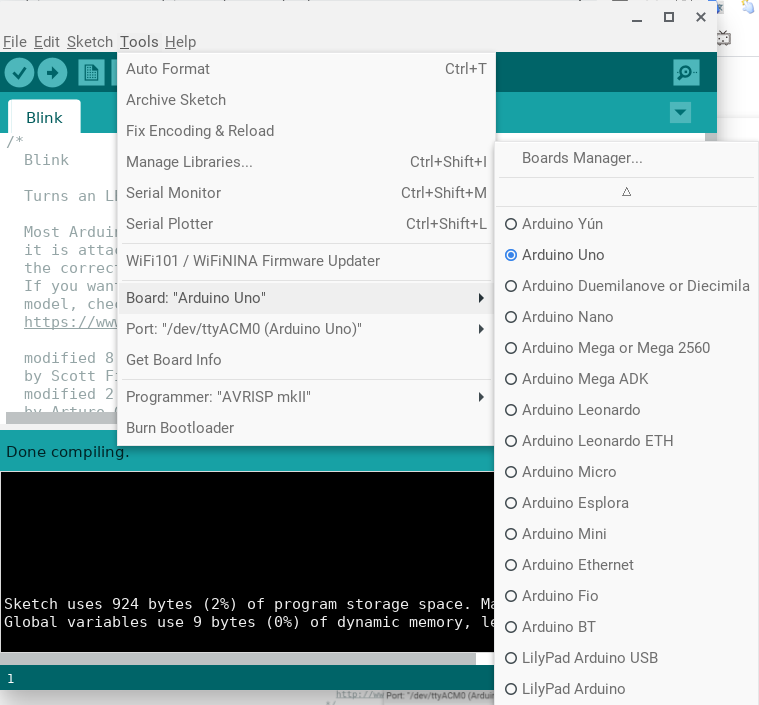Click line number 1 in status bar
The image size is (759, 705).
click(11, 679)
